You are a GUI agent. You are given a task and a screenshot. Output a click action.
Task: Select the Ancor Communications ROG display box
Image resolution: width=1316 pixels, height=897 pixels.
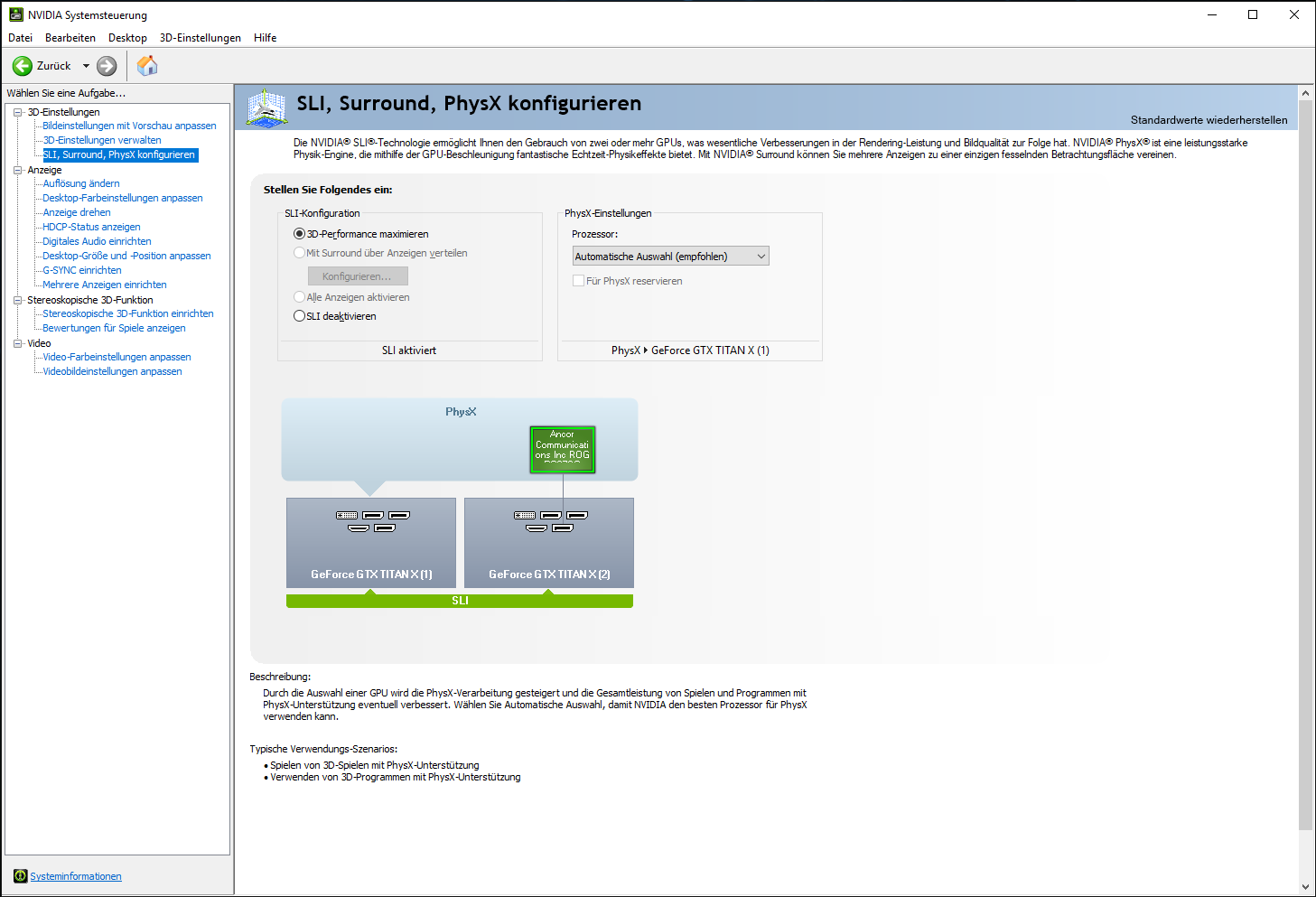pyautogui.click(x=563, y=450)
